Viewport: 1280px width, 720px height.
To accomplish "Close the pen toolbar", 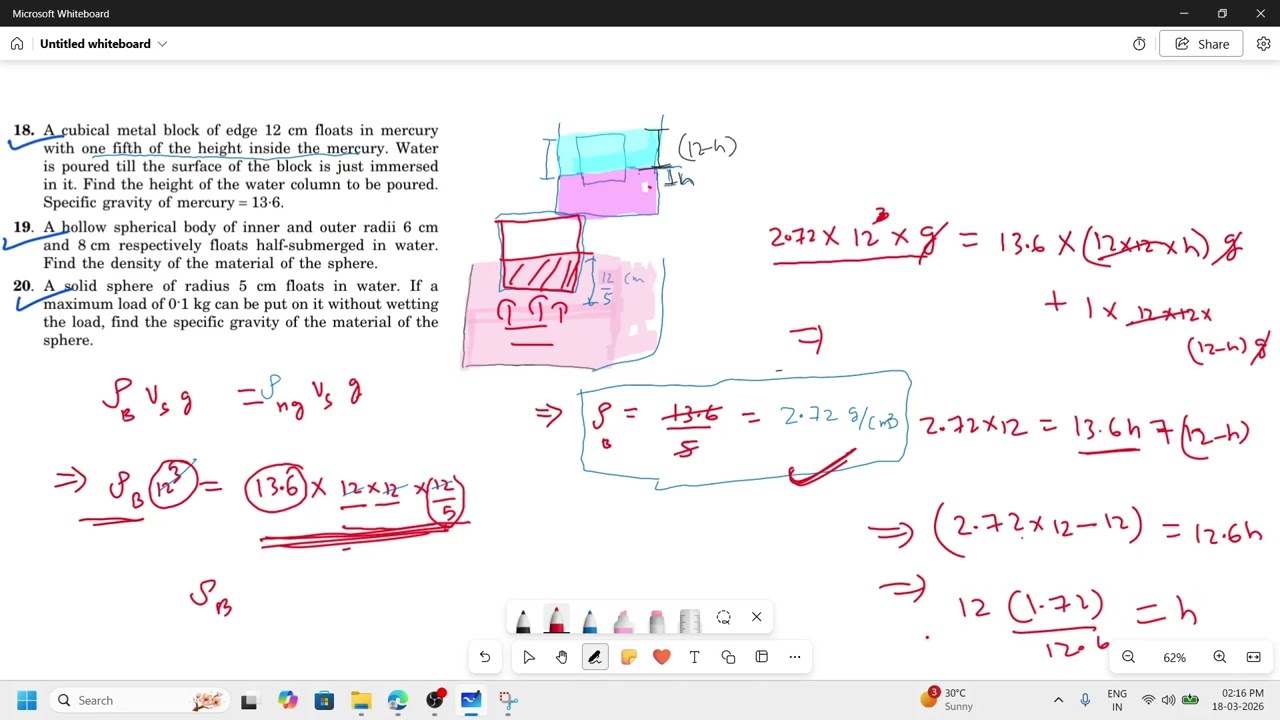I will [756, 617].
